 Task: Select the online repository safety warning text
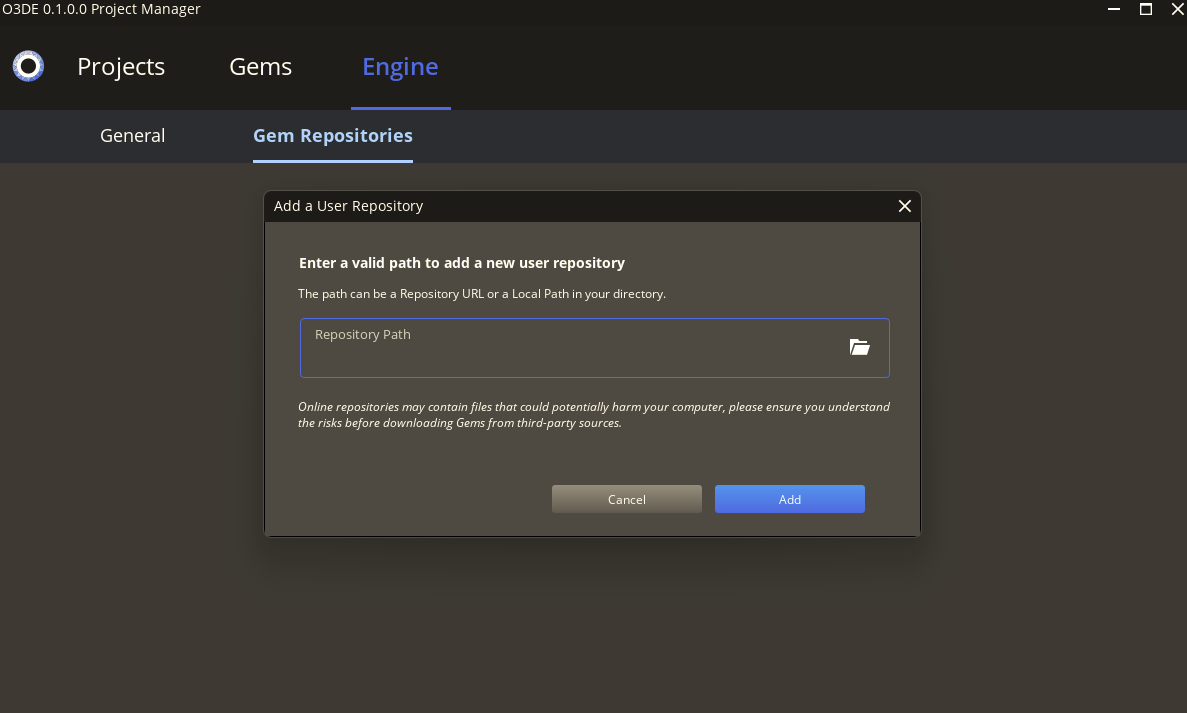593,414
